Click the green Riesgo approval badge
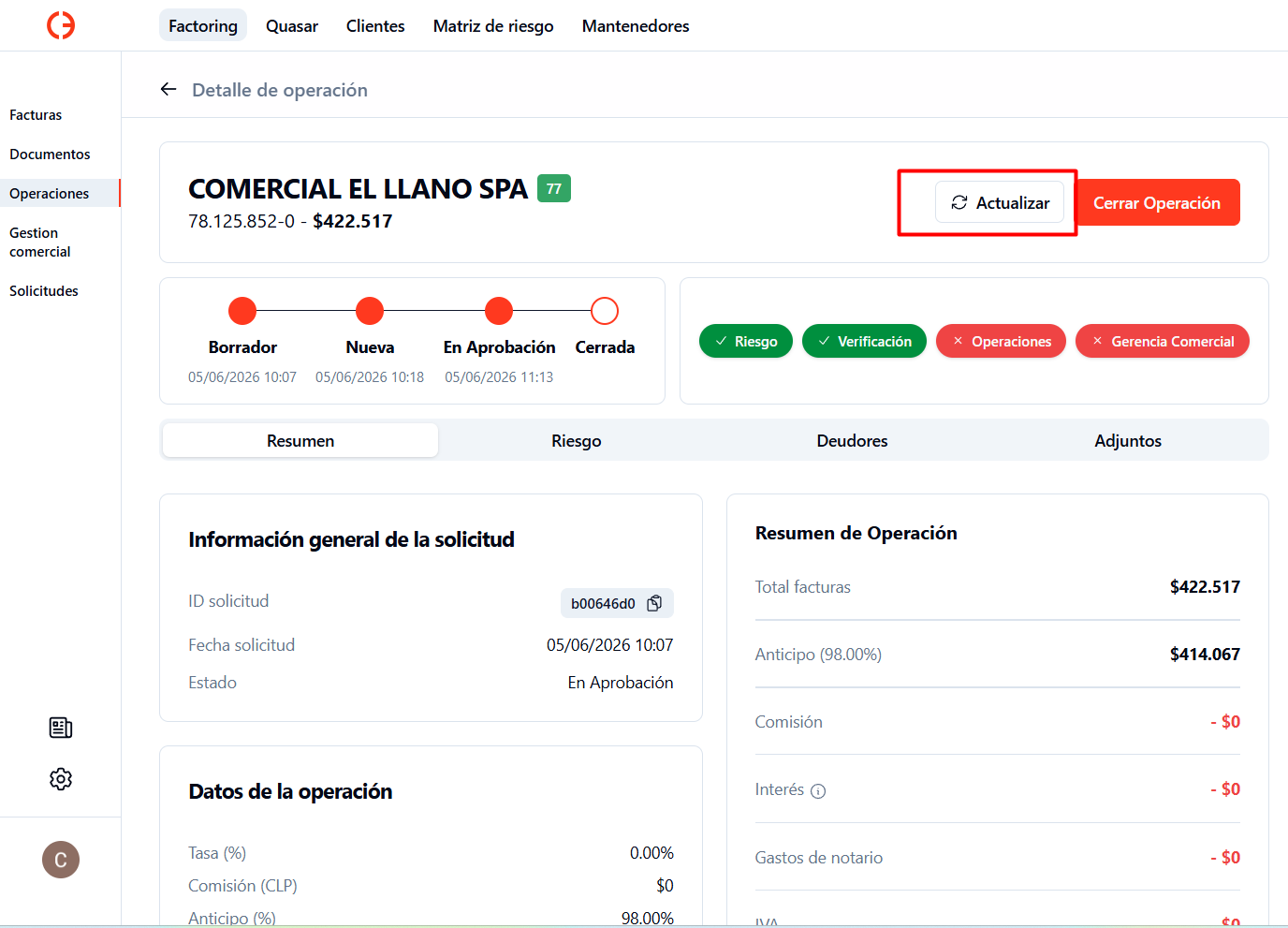1288x928 pixels. 746,341
